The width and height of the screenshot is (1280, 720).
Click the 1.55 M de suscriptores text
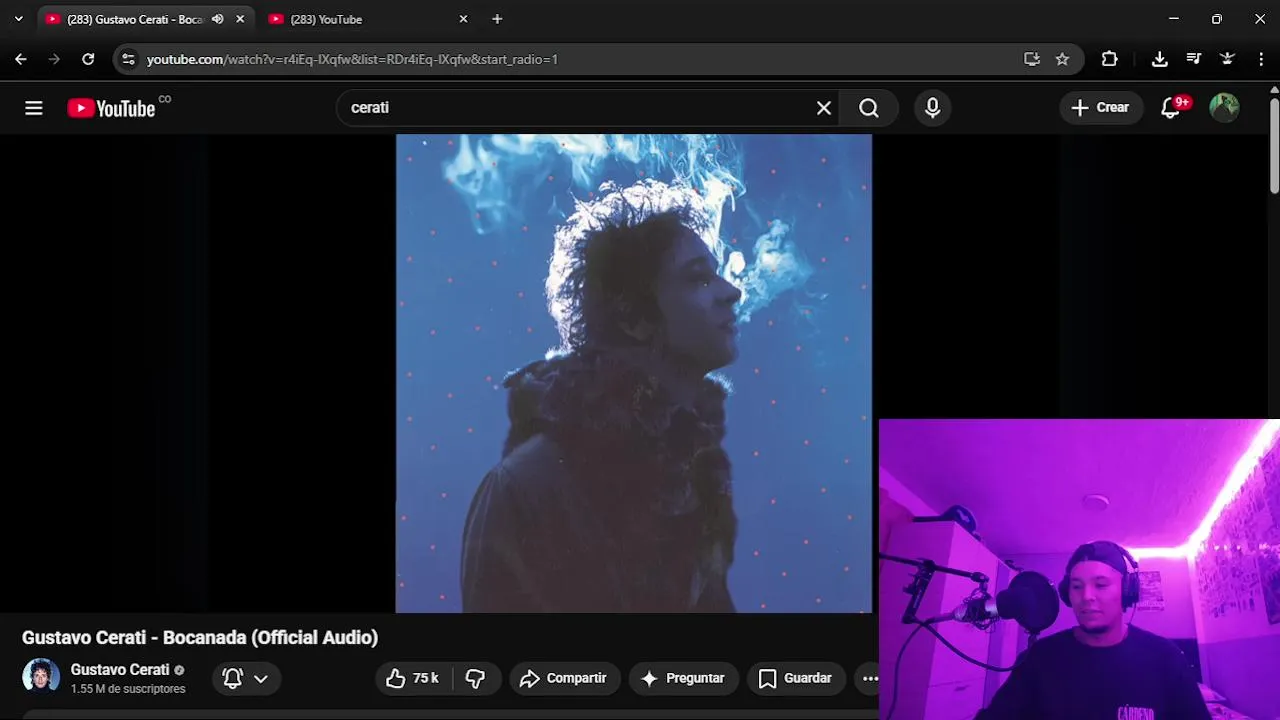click(x=128, y=689)
